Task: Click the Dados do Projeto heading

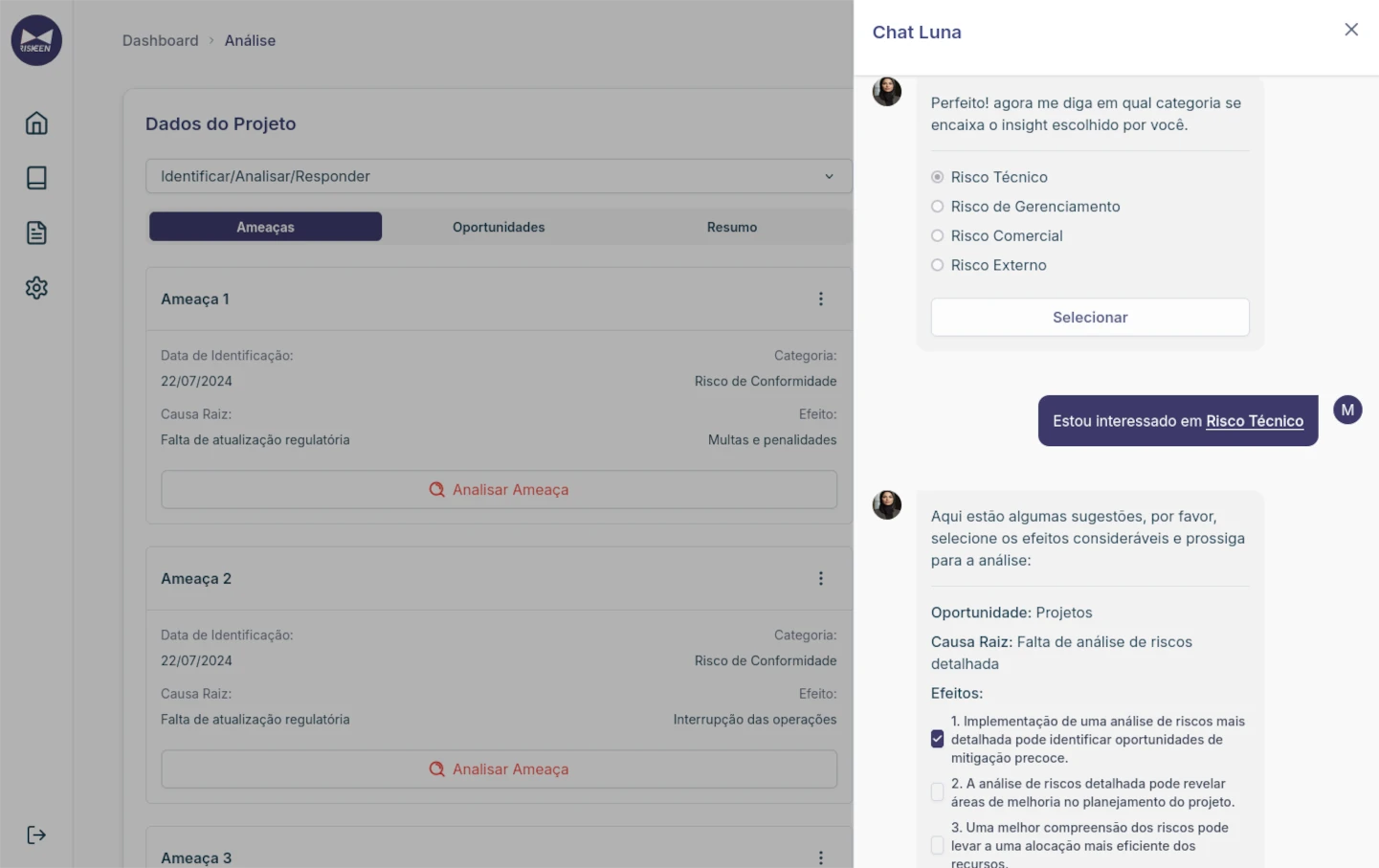Action: (x=220, y=123)
